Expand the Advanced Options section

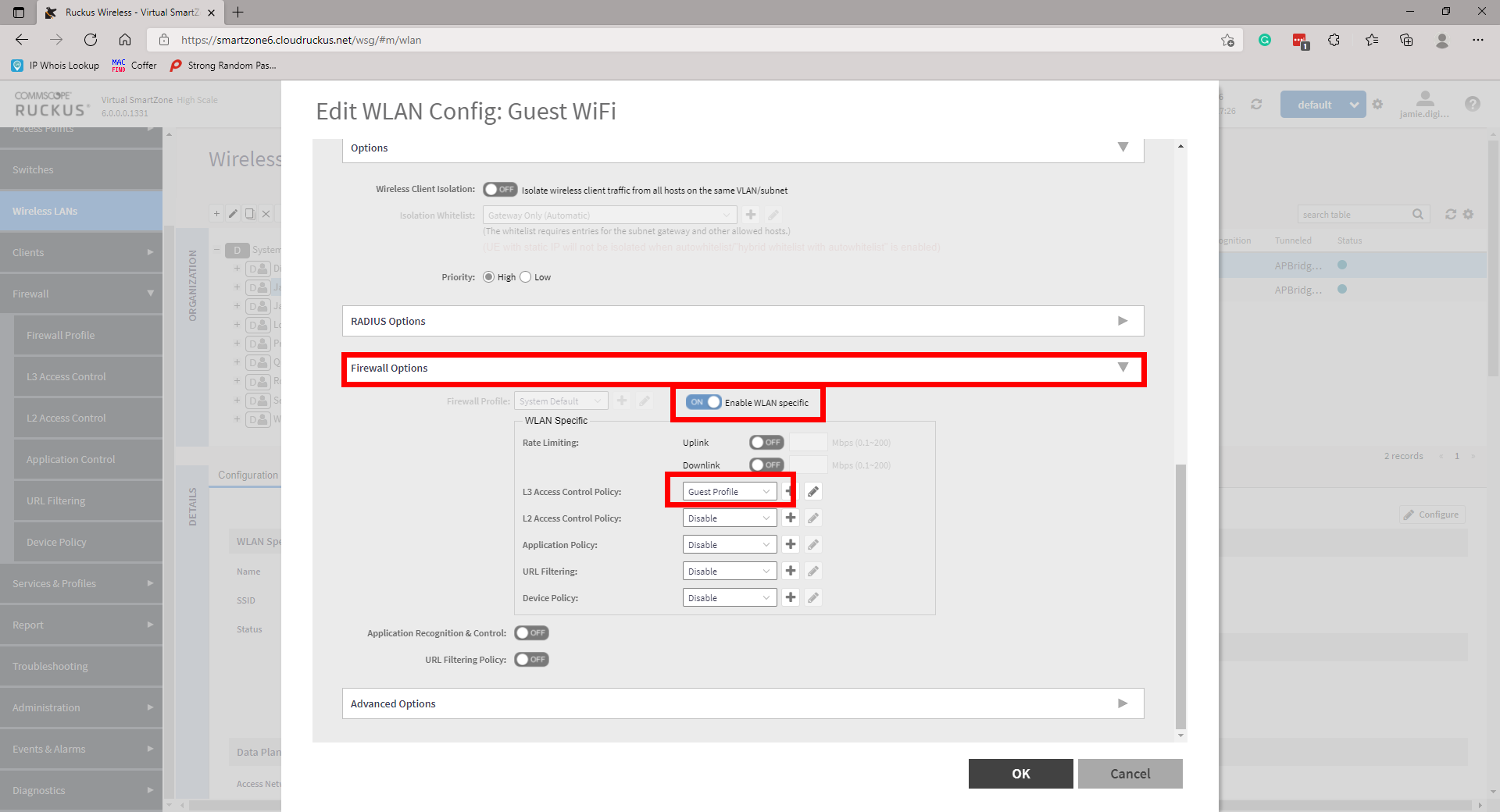[742, 703]
